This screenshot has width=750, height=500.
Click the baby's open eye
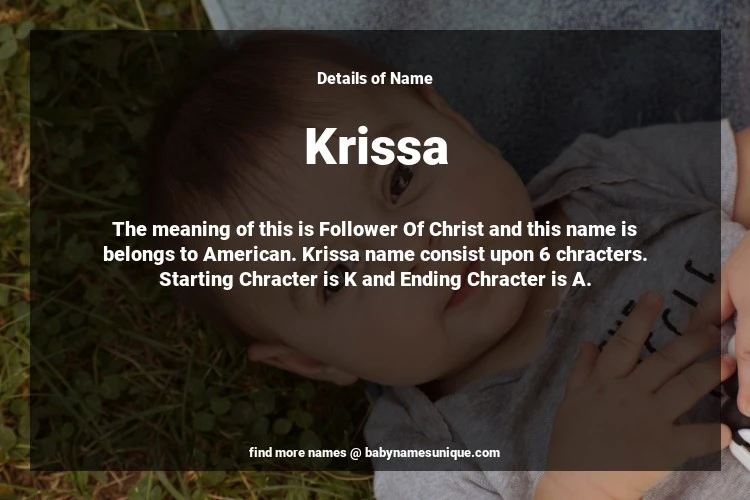[x=400, y=184]
